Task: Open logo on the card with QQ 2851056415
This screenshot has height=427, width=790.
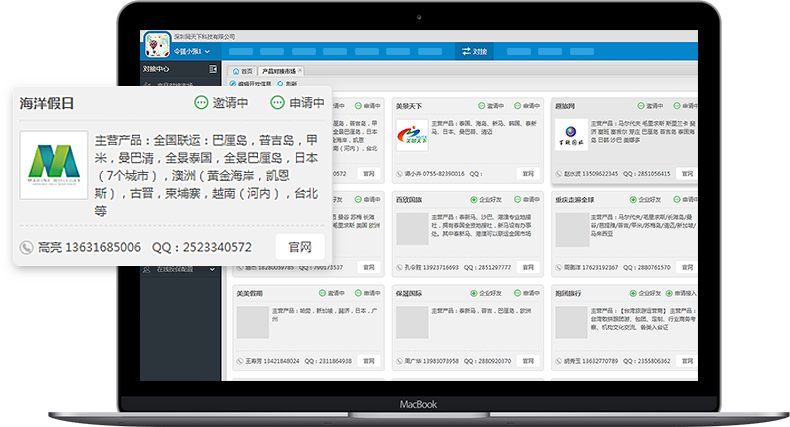Action: 571,135
